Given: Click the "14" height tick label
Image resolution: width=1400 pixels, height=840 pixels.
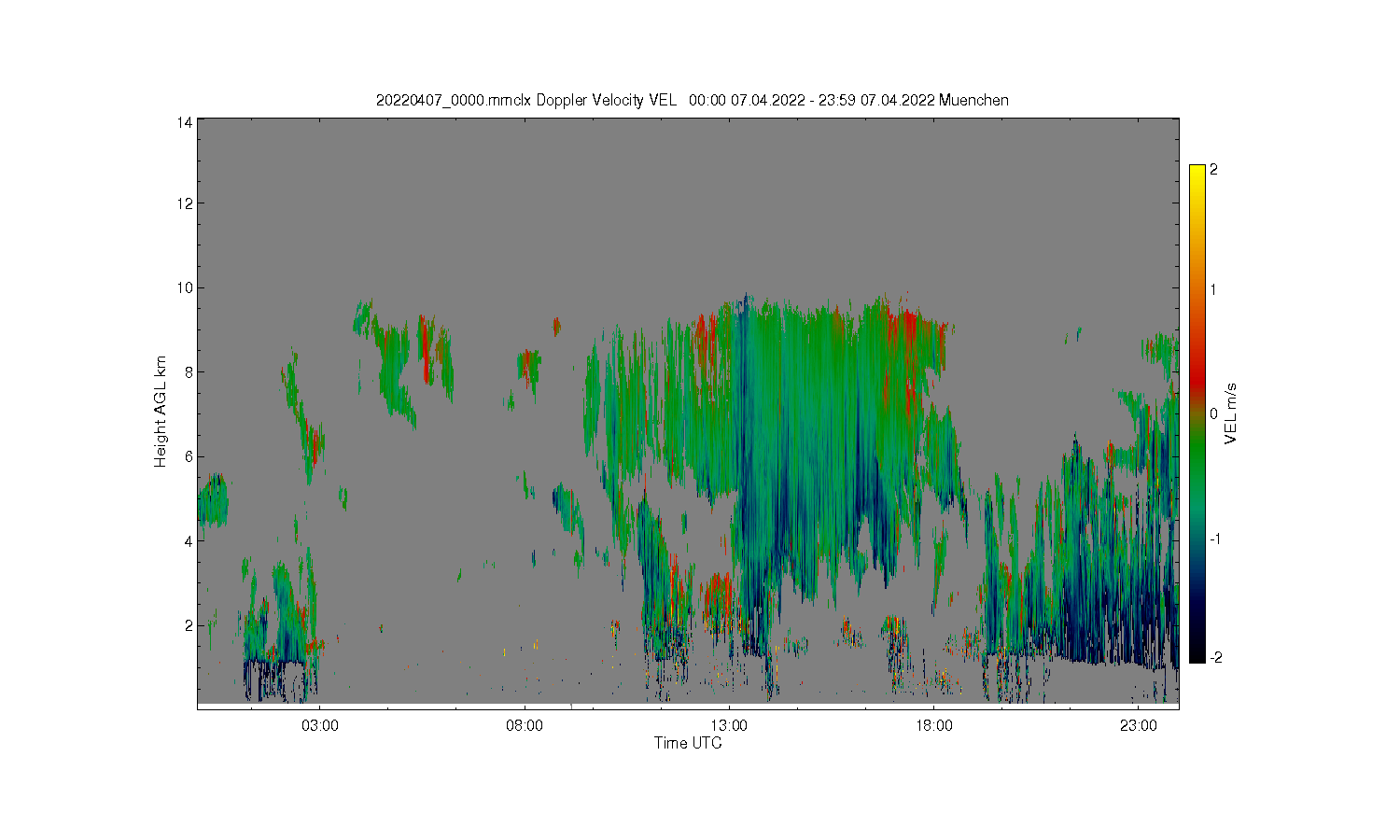Looking at the screenshot, I should point(185,122).
